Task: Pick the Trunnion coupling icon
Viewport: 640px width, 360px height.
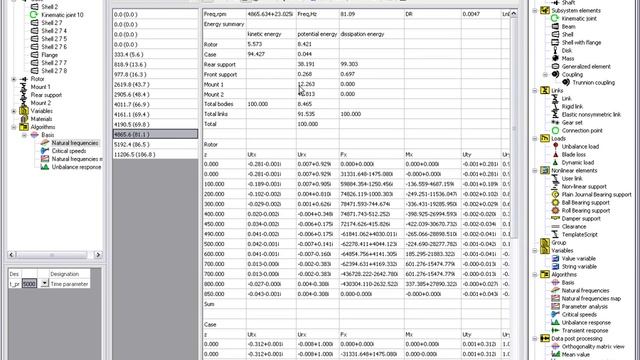Action: click(566, 82)
